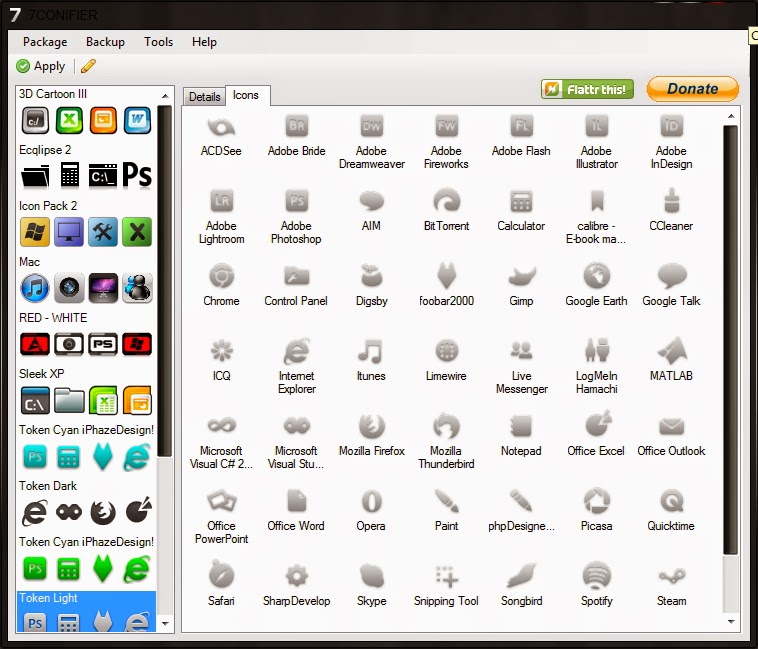The image size is (758, 649).
Task: Click the Donate button
Action: (x=693, y=89)
